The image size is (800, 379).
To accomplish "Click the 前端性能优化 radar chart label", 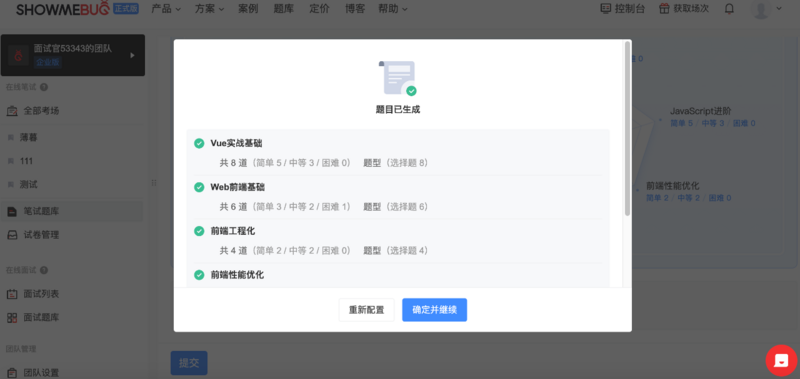I will (672, 186).
